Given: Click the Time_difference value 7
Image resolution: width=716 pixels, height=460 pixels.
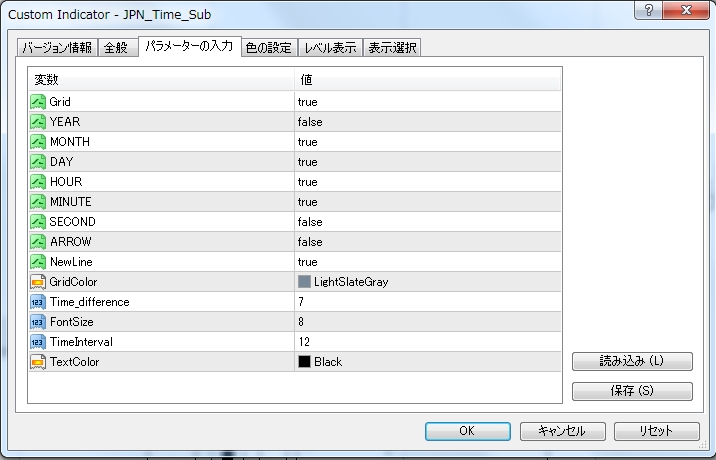Looking at the screenshot, I should [301, 302].
